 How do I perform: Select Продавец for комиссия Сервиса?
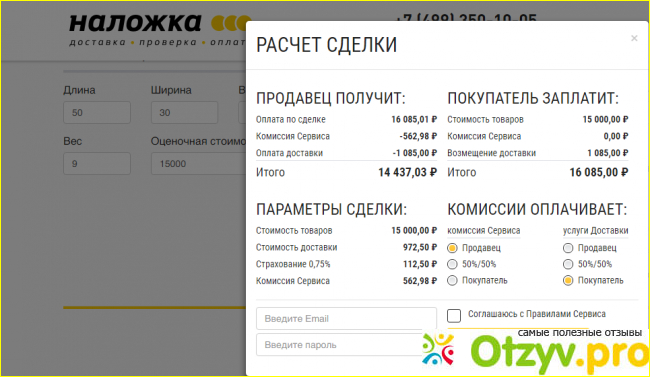(452, 248)
